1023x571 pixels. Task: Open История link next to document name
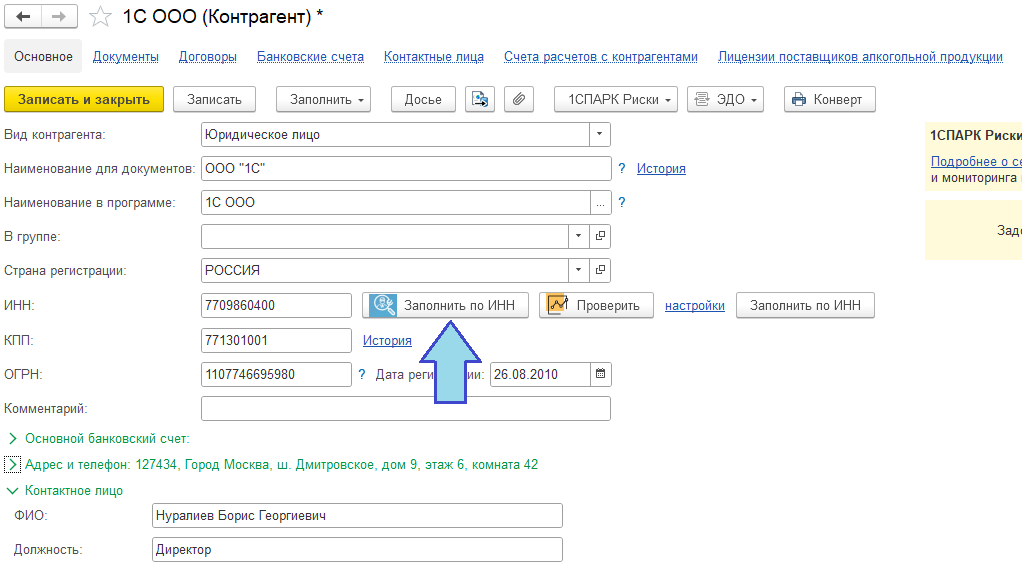[661, 168]
